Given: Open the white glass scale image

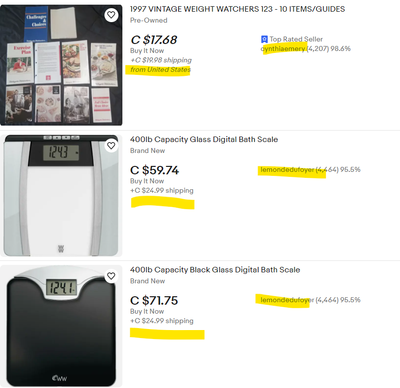Looking at the screenshot, I should coord(61,195).
